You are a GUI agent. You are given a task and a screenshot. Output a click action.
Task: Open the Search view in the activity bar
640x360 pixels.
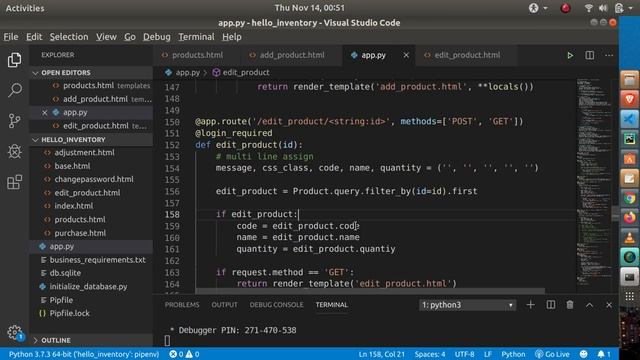click(x=15, y=90)
